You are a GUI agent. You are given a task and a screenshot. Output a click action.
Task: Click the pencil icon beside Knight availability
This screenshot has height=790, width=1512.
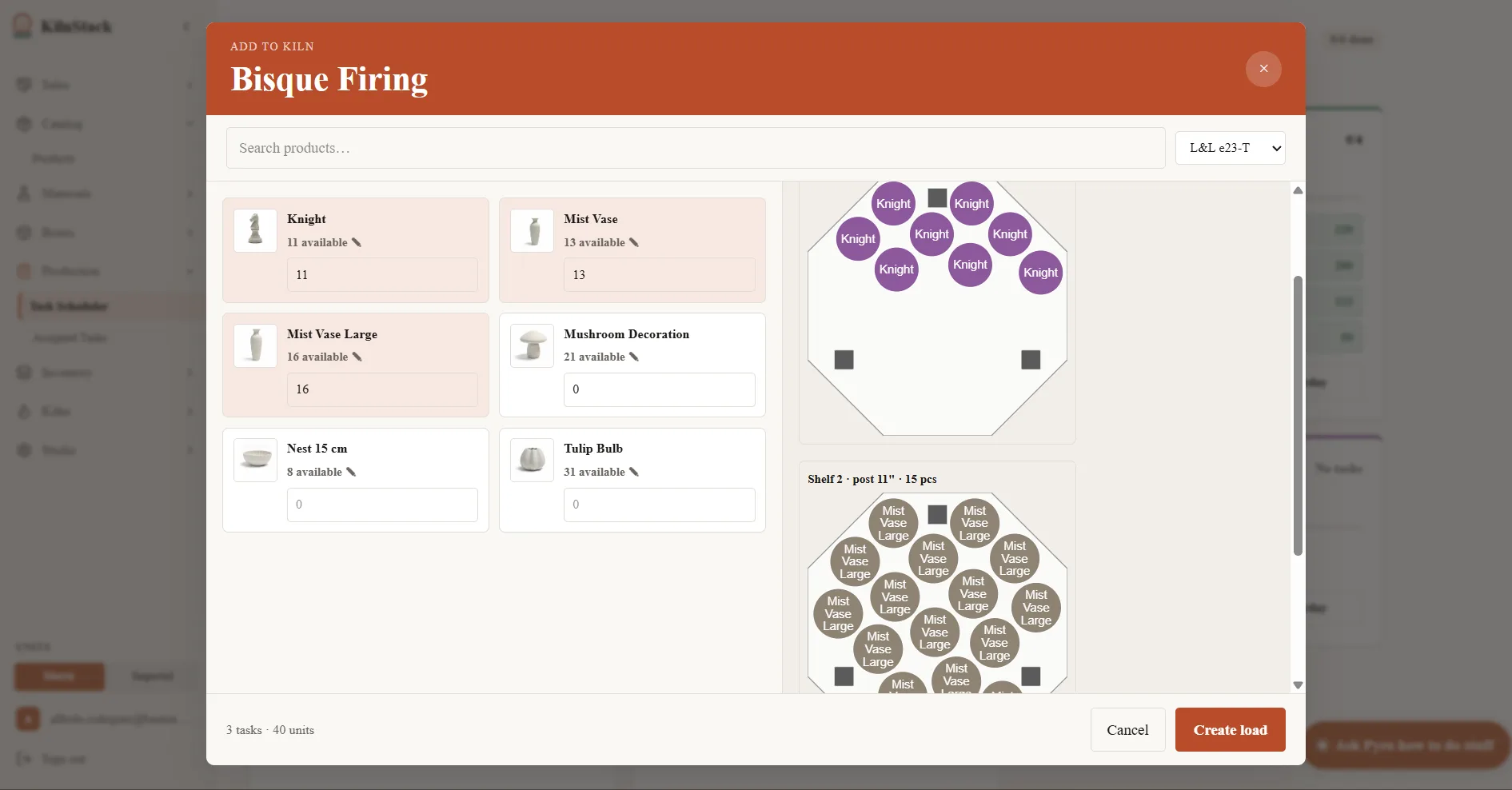(x=357, y=242)
